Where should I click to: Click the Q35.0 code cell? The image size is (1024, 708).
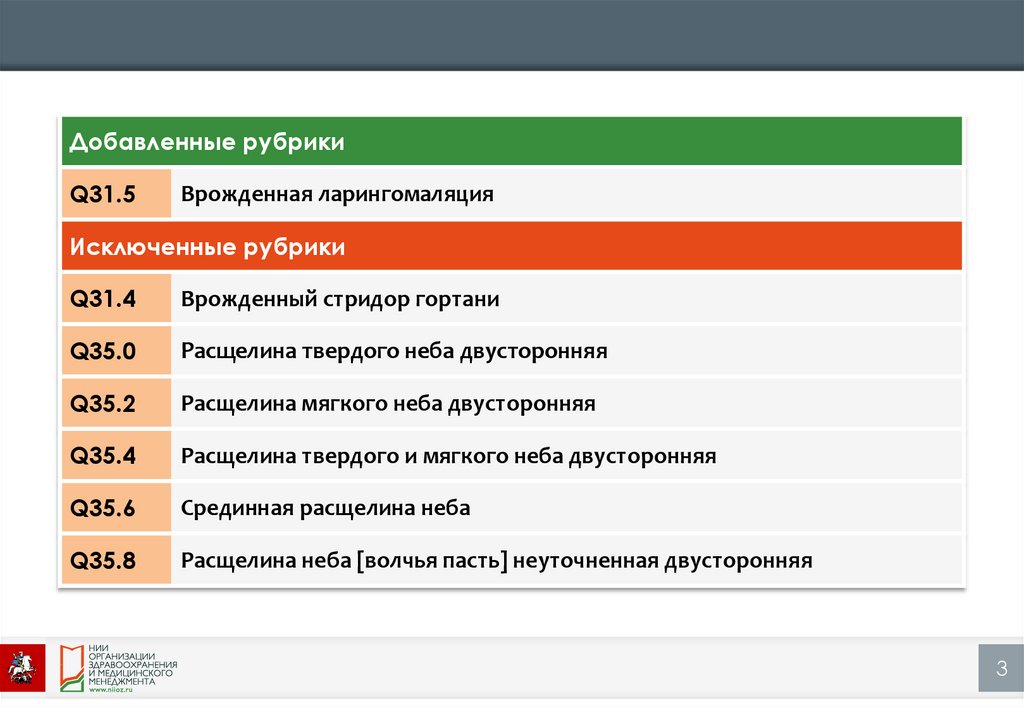tap(115, 352)
